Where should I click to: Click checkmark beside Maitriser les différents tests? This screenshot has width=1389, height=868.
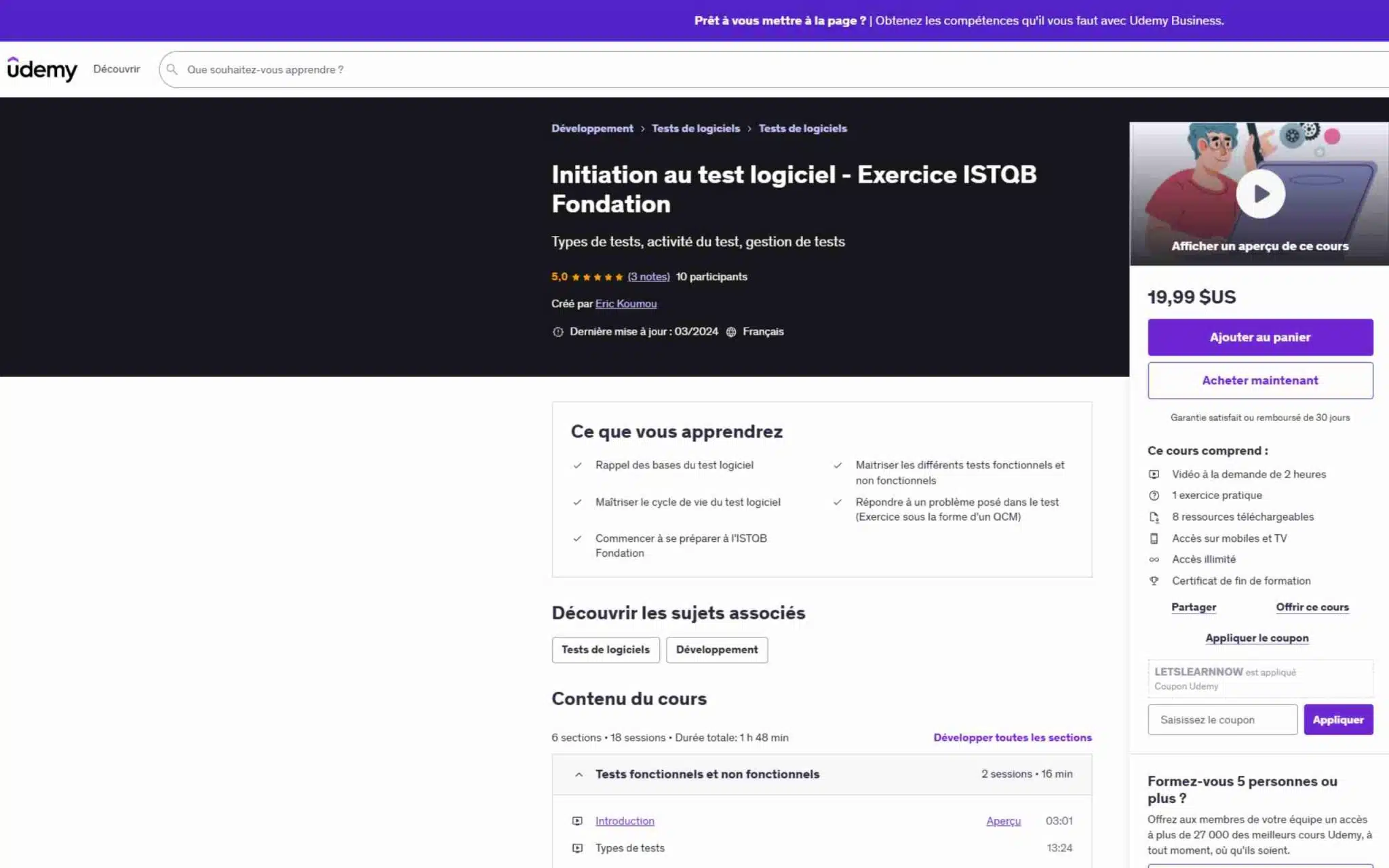tap(838, 465)
